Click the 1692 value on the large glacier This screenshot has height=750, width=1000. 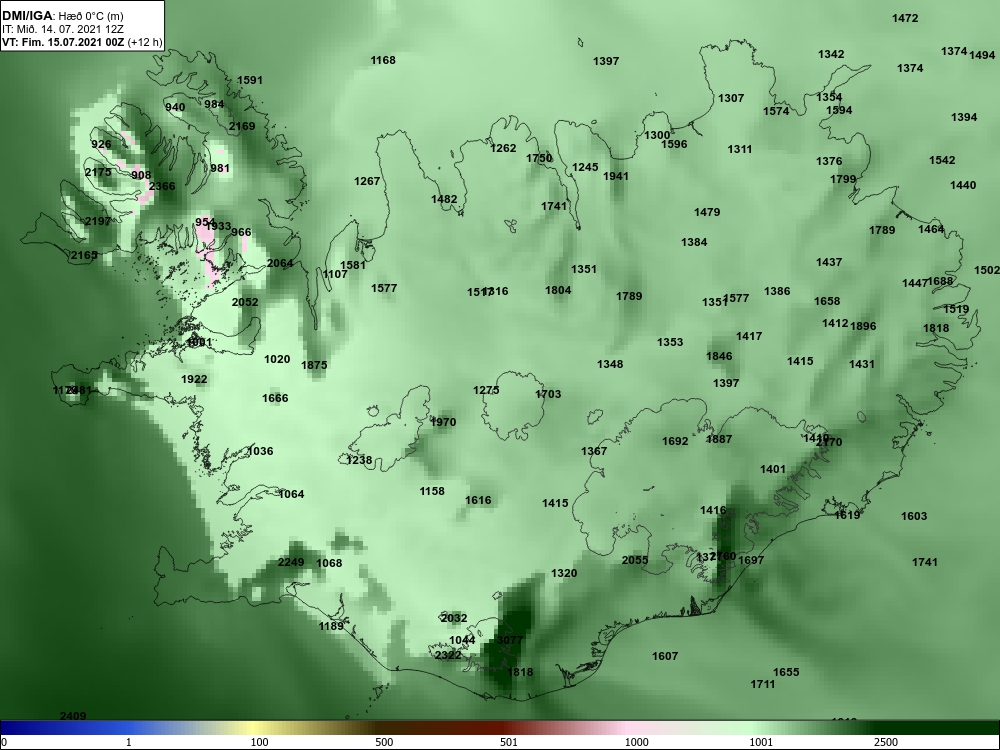coord(675,441)
